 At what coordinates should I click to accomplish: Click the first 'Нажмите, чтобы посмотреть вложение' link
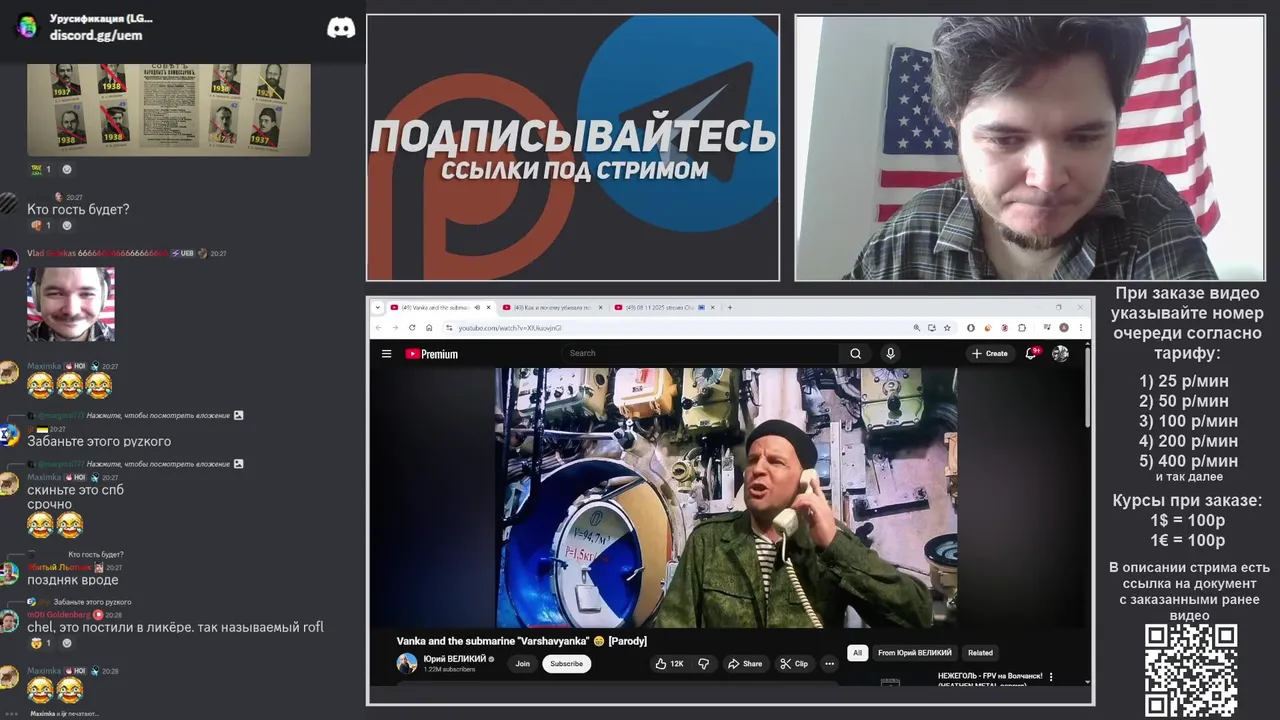click(158, 415)
